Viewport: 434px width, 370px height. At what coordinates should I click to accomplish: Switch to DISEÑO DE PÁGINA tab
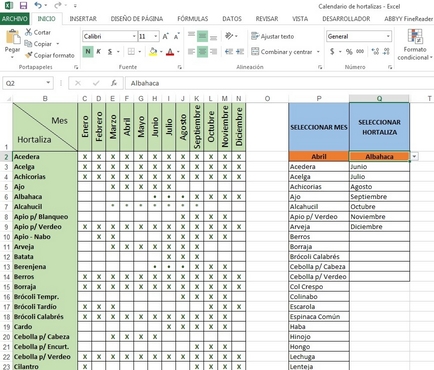pos(137,19)
